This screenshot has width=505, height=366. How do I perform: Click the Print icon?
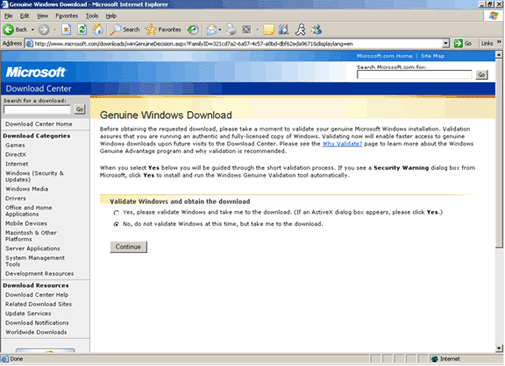pyautogui.click(x=231, y=30)
